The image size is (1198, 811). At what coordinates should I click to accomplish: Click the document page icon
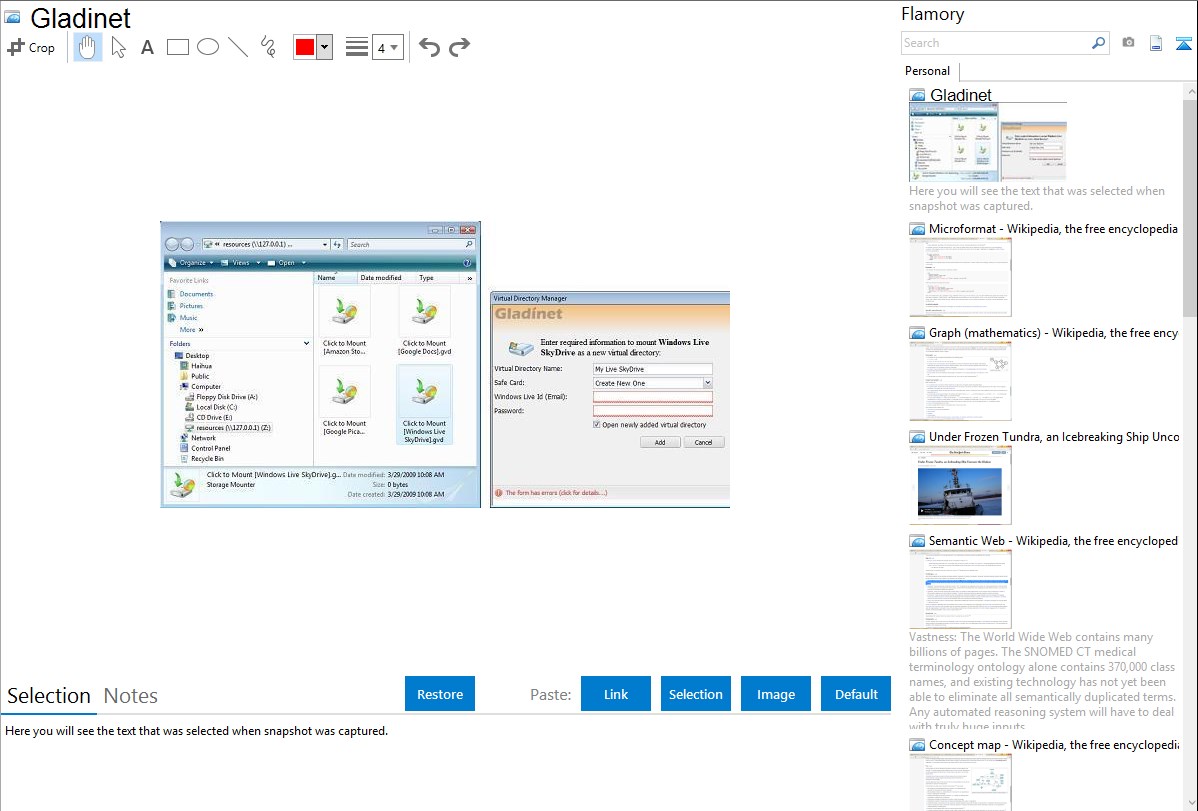point(1156,43)
